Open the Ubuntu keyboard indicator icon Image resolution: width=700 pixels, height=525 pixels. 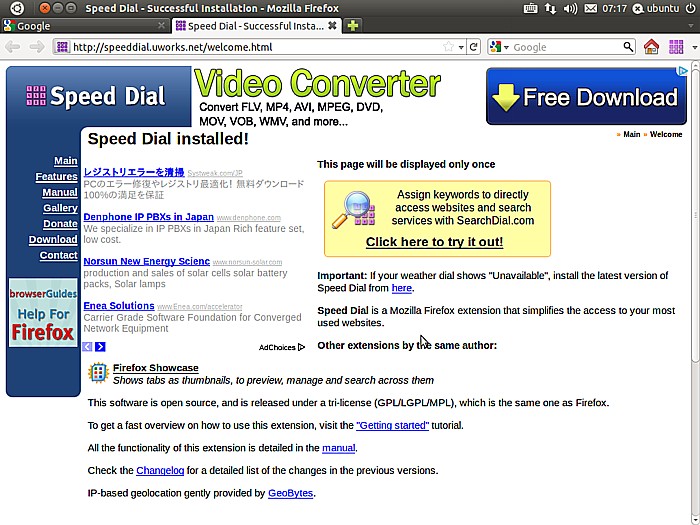coord(530,8)
